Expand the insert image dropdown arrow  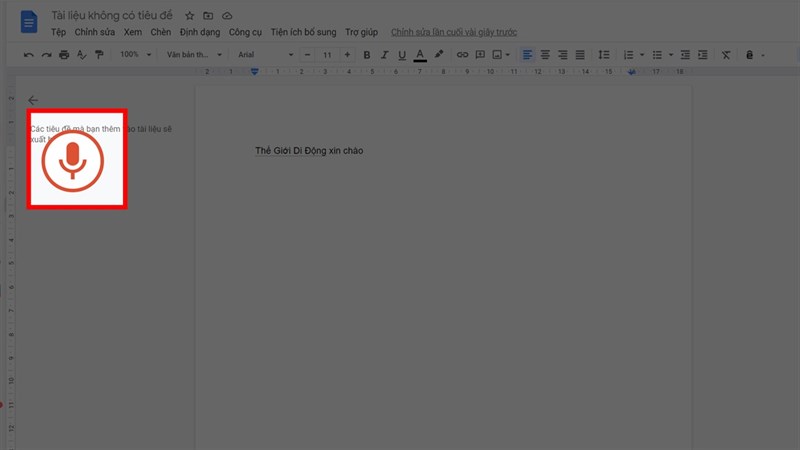click(x=508, y=55)
